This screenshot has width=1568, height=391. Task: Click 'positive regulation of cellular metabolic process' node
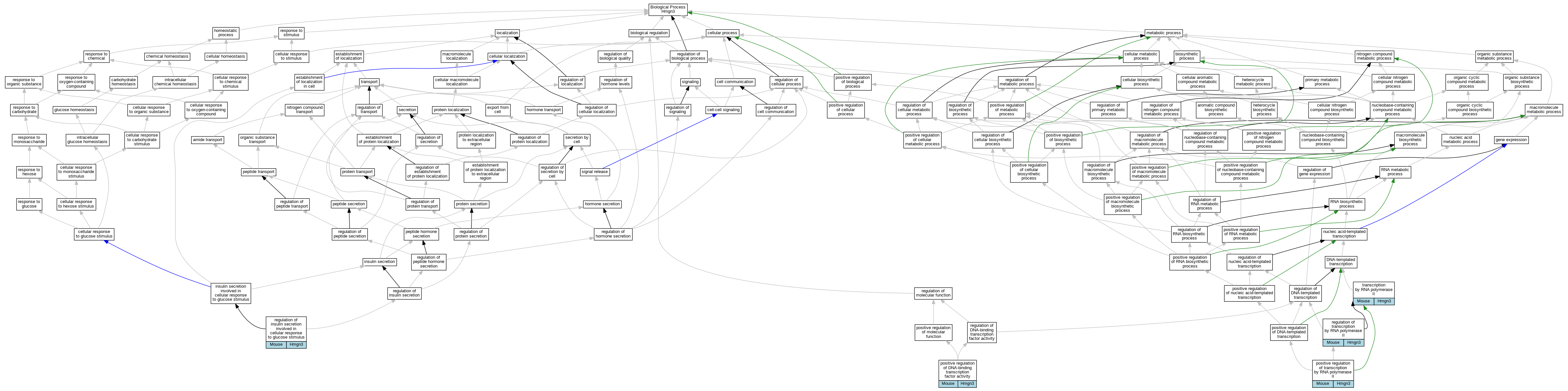pos(922,139)
